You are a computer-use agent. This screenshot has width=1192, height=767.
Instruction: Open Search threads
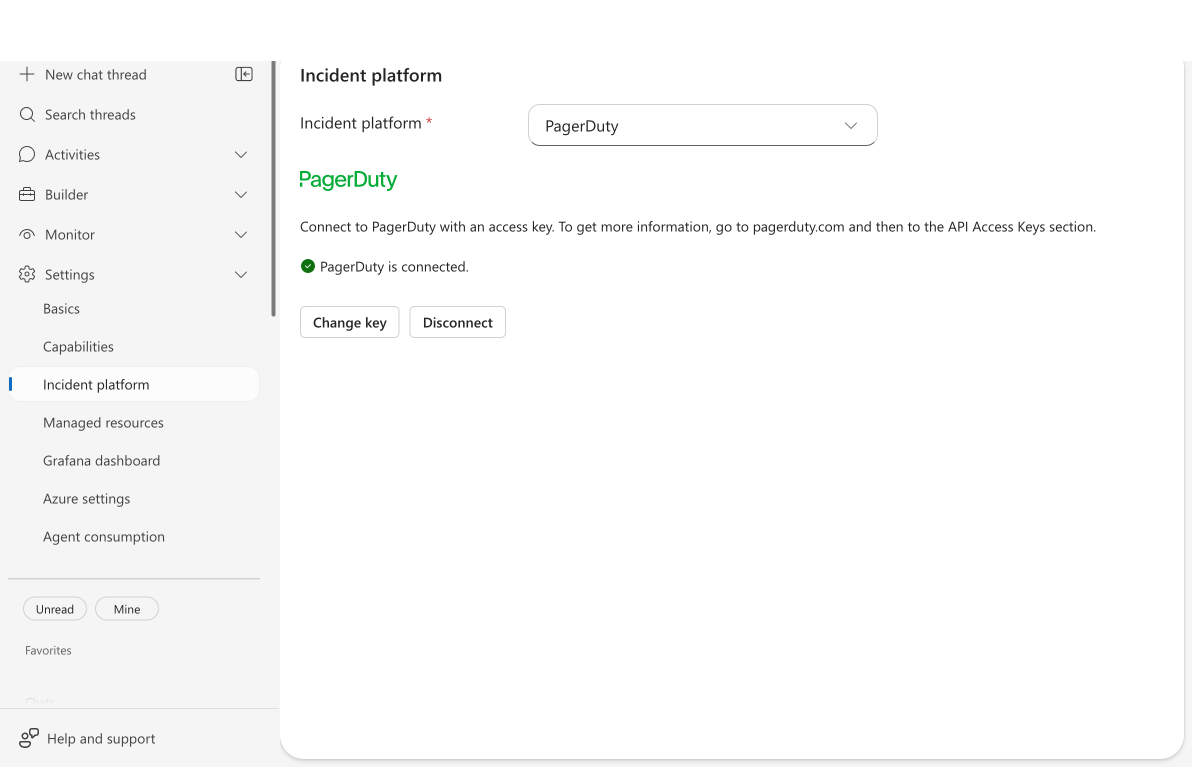tap(90, 115)
